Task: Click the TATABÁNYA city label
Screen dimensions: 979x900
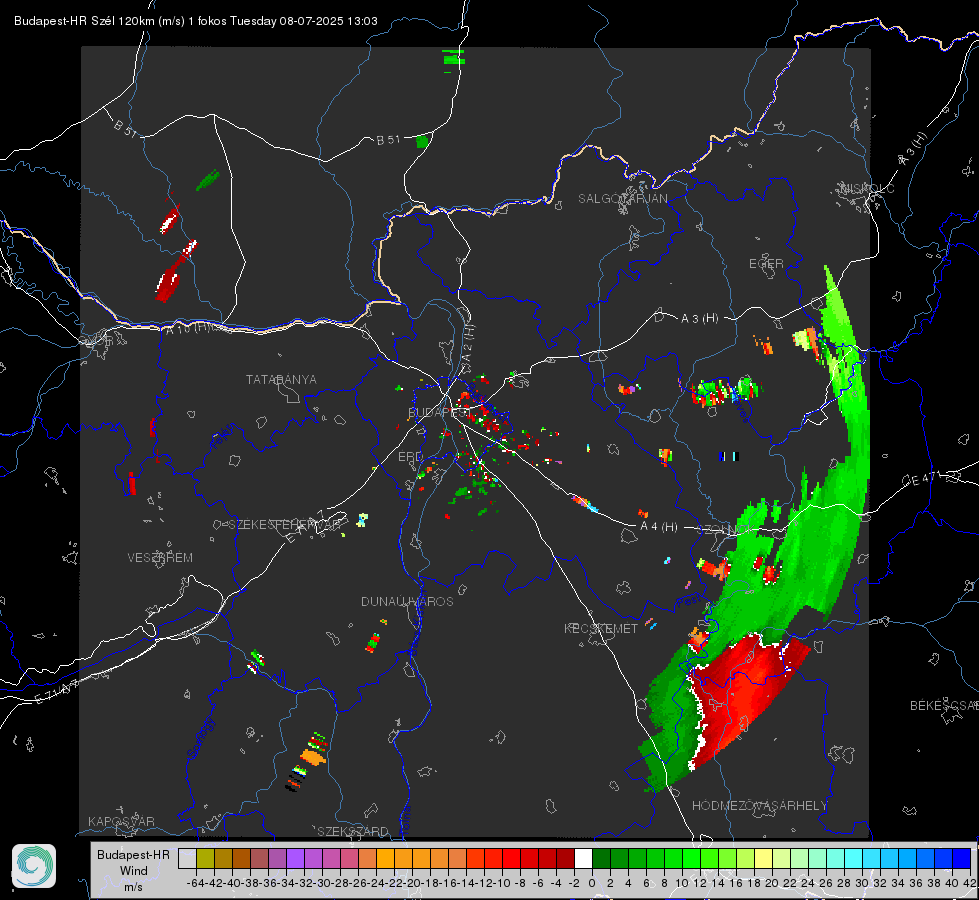Action: coord(281,379)
